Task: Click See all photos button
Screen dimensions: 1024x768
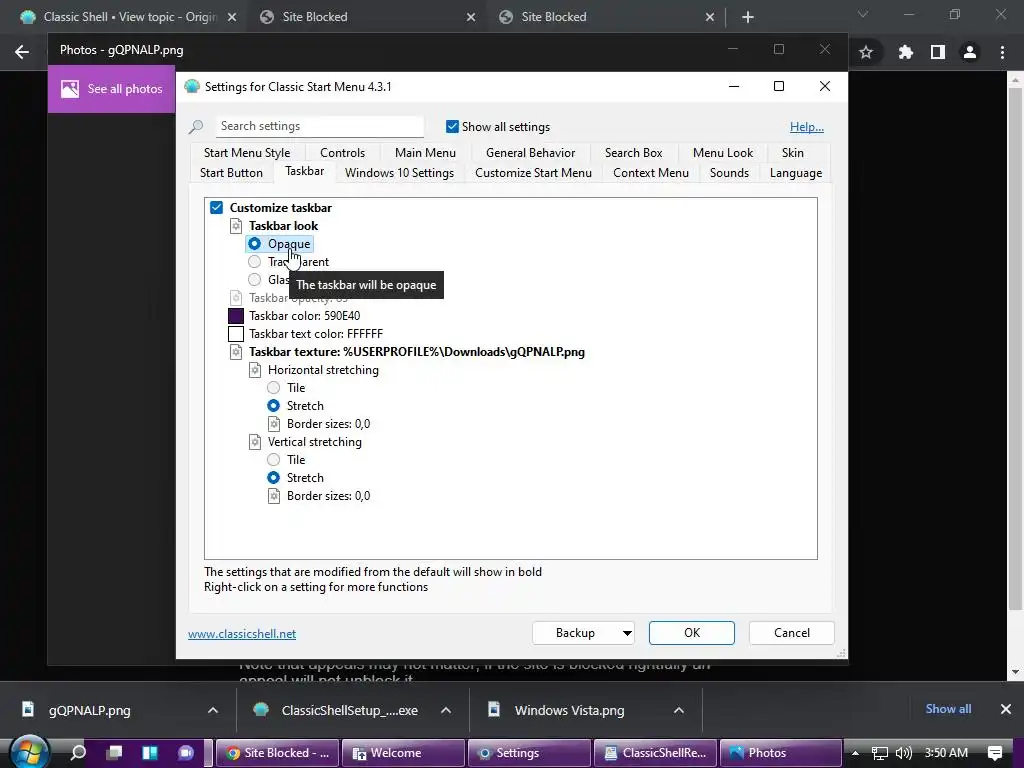Action: click(x=112, y=89)
